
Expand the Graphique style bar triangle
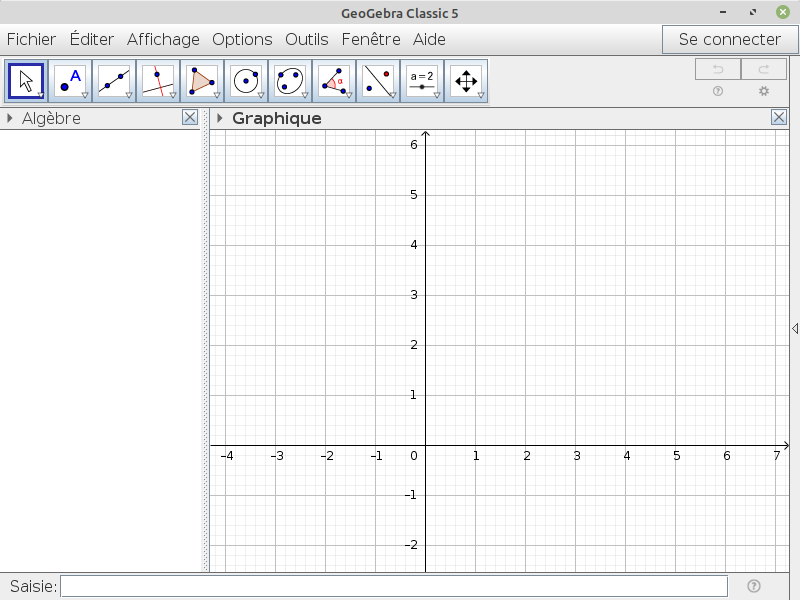[219, 118]
